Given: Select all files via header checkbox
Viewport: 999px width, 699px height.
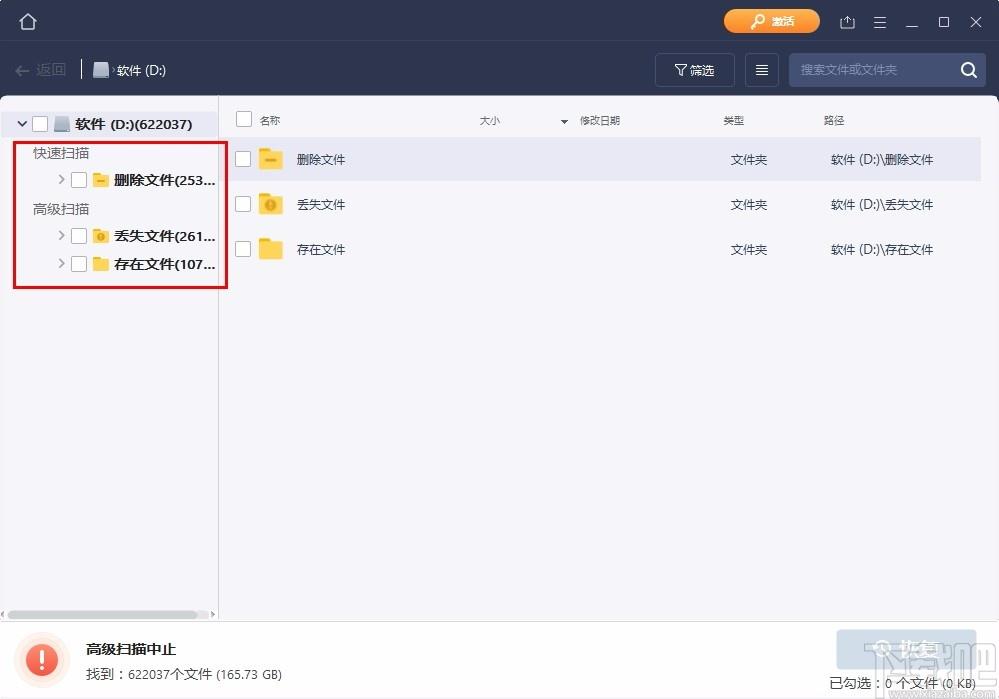Looking at the screenshot, I should click(243, 119).
